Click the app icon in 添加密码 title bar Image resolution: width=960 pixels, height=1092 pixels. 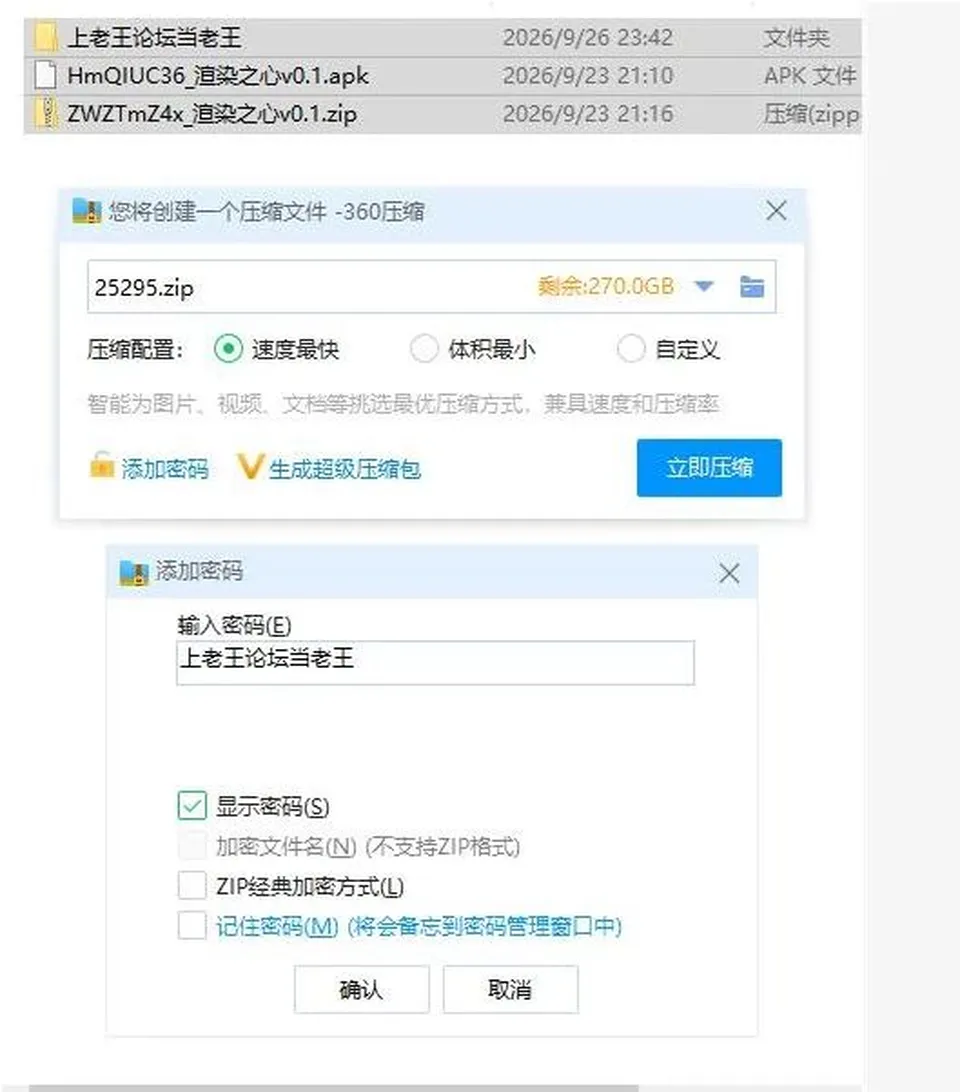click(x=134, y=572)
